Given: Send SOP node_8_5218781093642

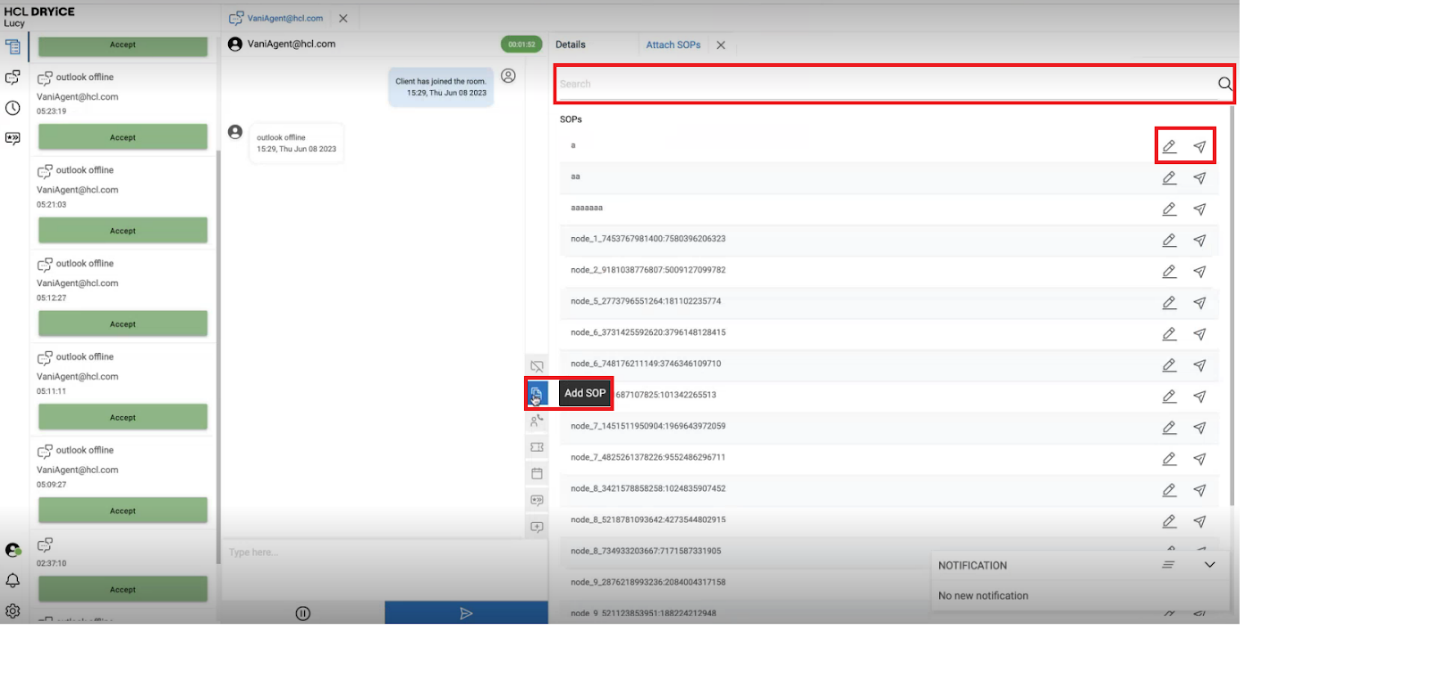Looking at the screenshot, I should point(1200,521).
